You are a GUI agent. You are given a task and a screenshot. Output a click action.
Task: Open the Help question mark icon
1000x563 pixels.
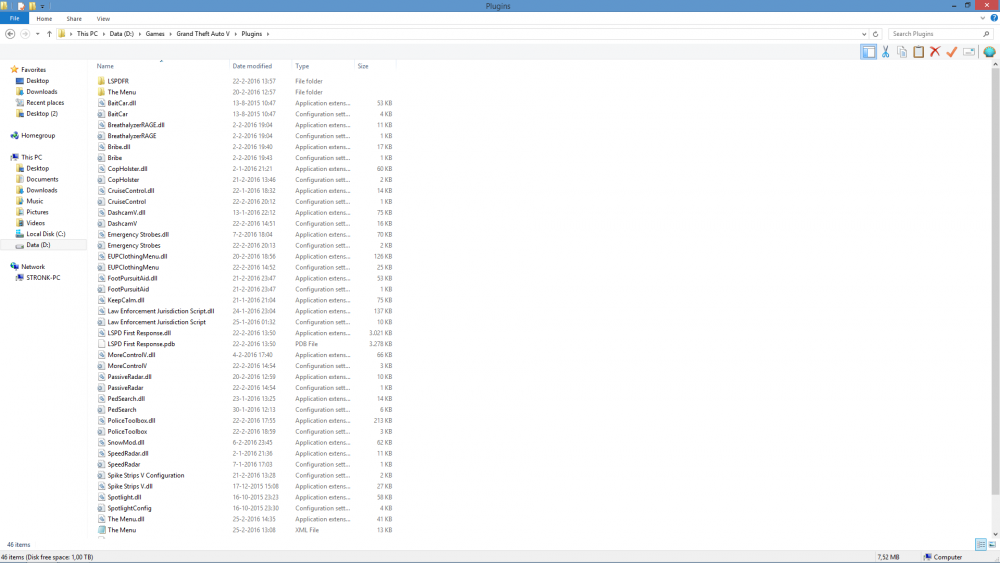coord(994,18)
